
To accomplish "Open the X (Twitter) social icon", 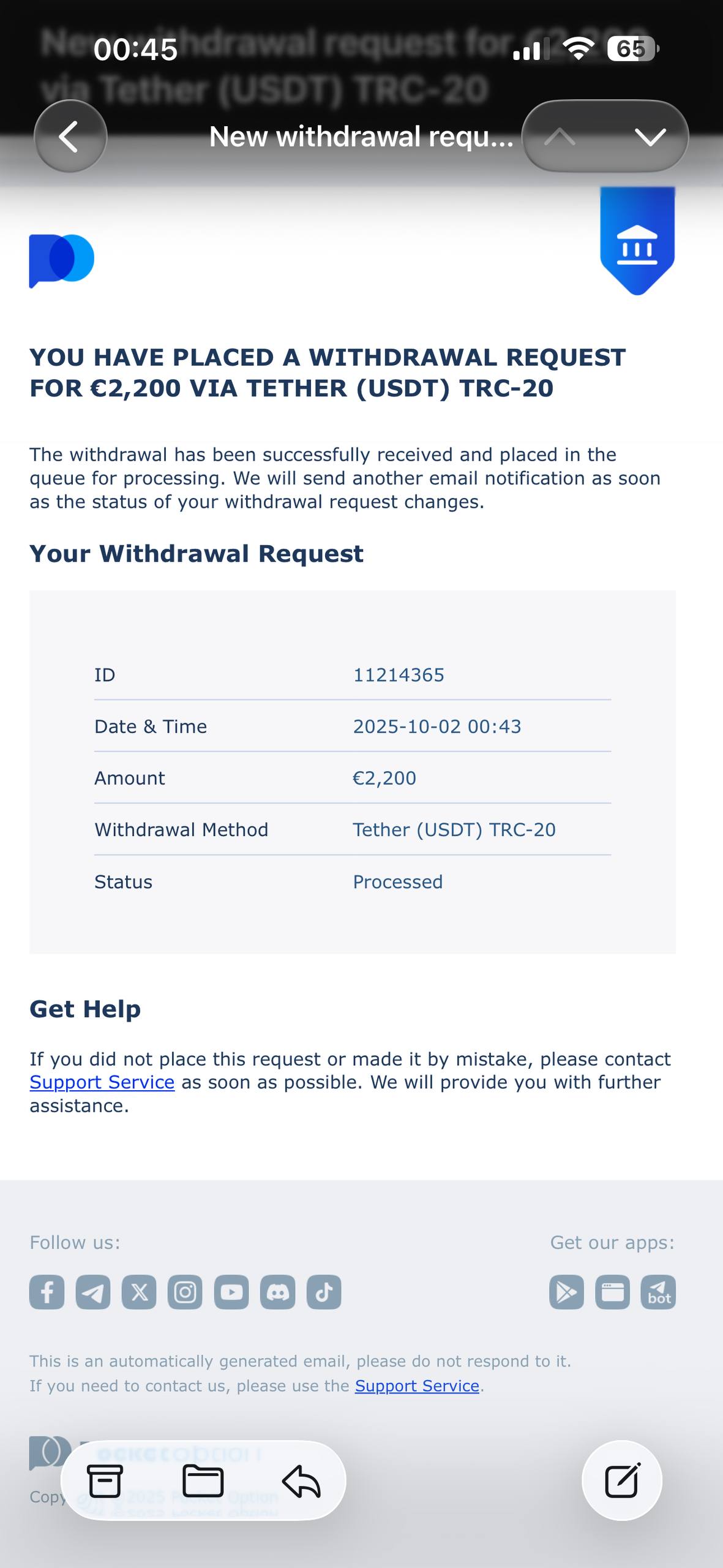I will 139,1292.
